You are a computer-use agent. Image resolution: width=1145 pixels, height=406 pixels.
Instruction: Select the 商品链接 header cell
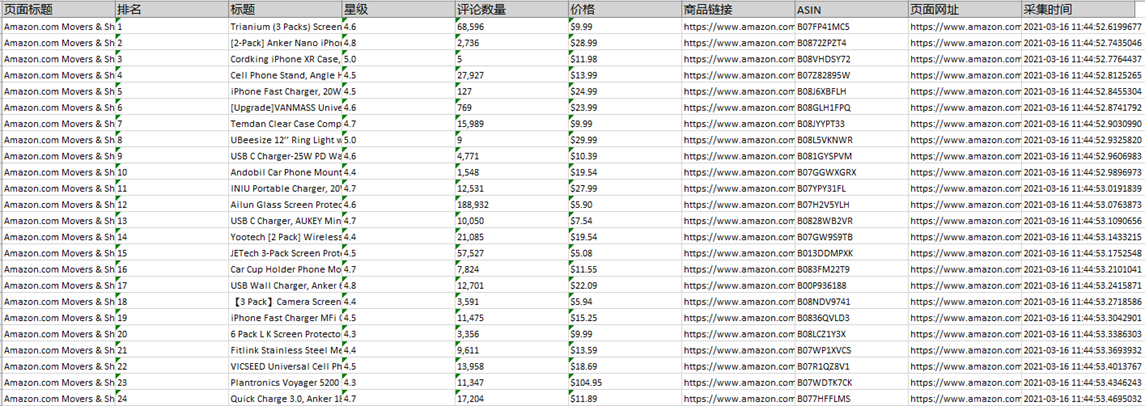coord(738,10)
